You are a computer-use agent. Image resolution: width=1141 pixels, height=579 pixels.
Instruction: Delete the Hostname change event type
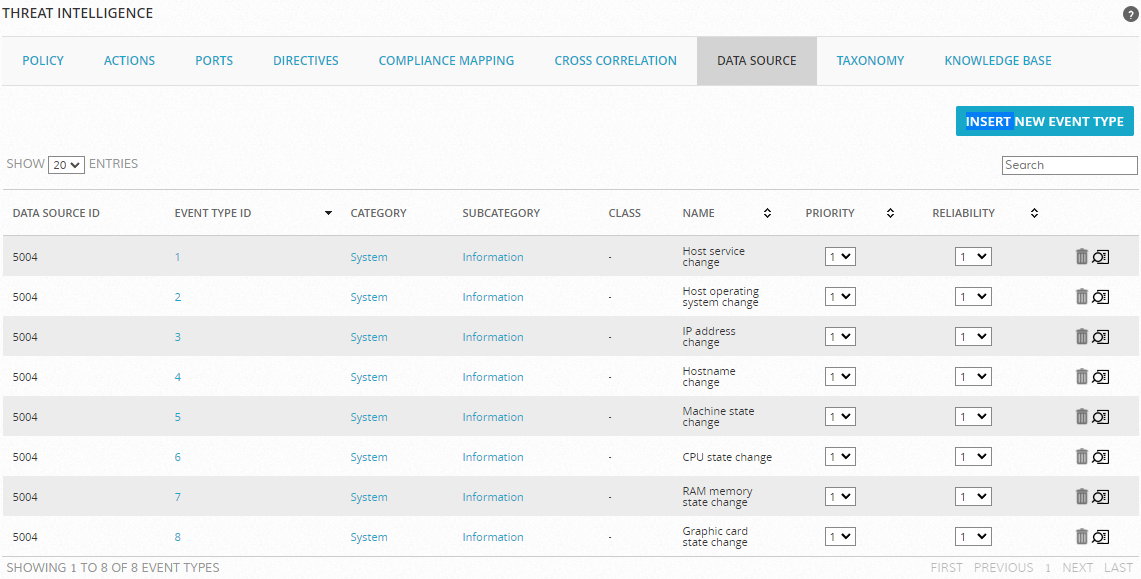[x=1081, y=377]
